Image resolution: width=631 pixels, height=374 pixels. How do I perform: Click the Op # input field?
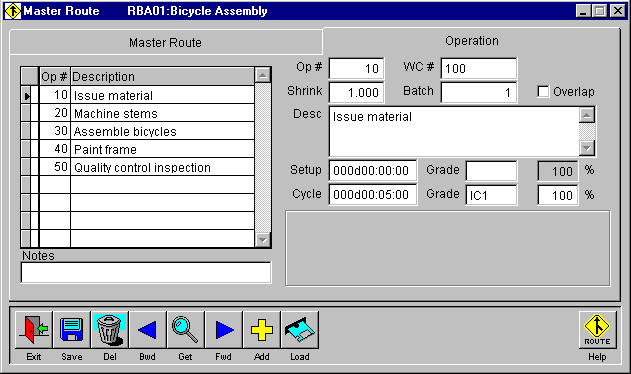pyautogui.click(x=356, y=68)
